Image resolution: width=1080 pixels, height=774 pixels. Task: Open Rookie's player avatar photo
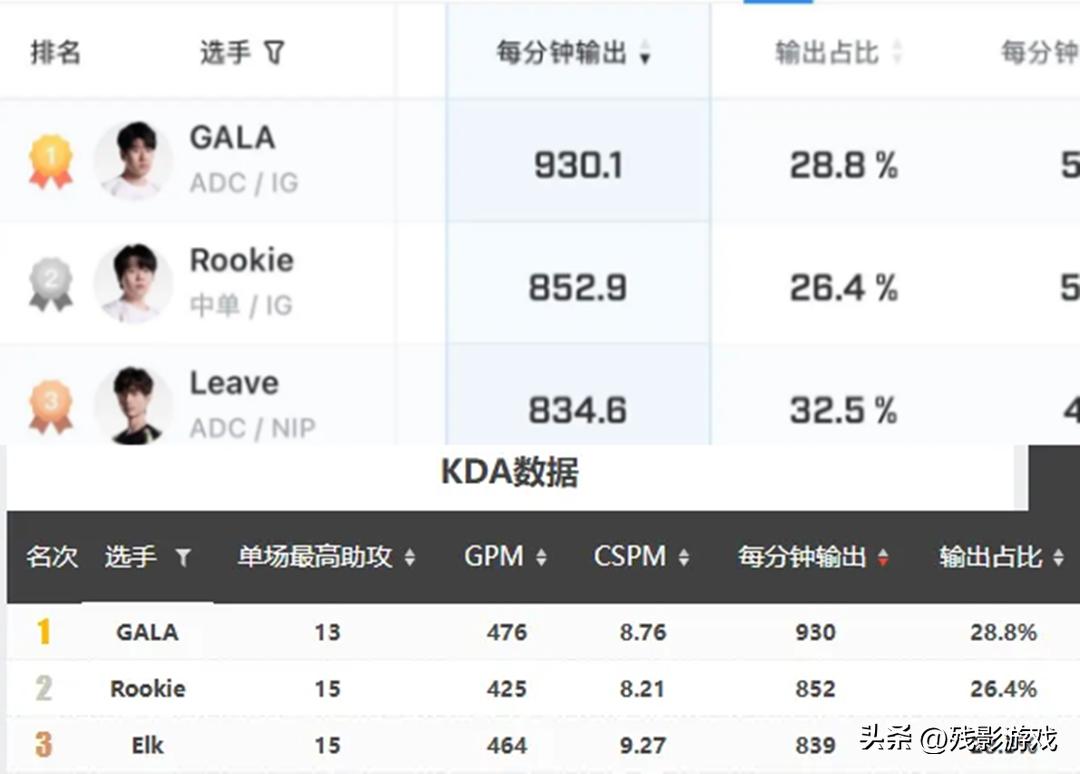(x=134, y=283)
